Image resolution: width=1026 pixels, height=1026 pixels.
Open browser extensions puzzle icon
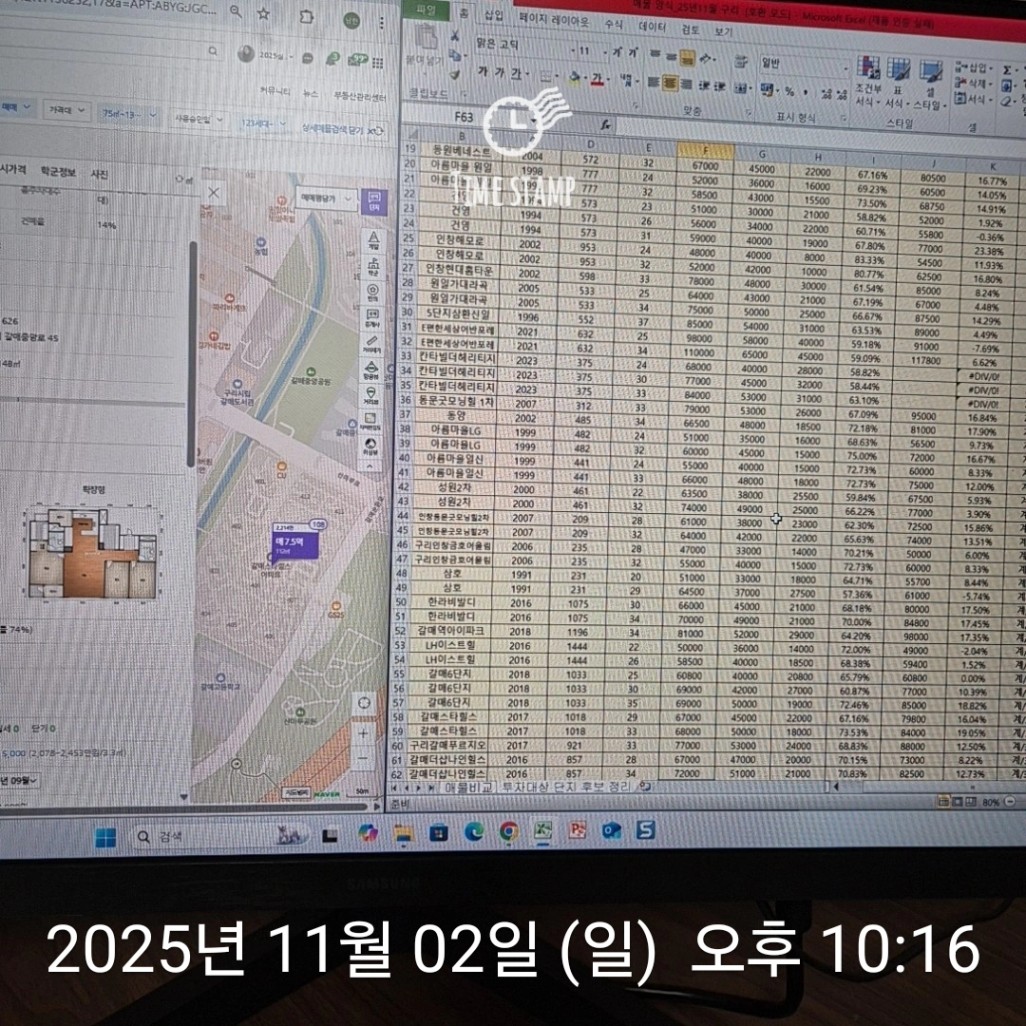306,17
